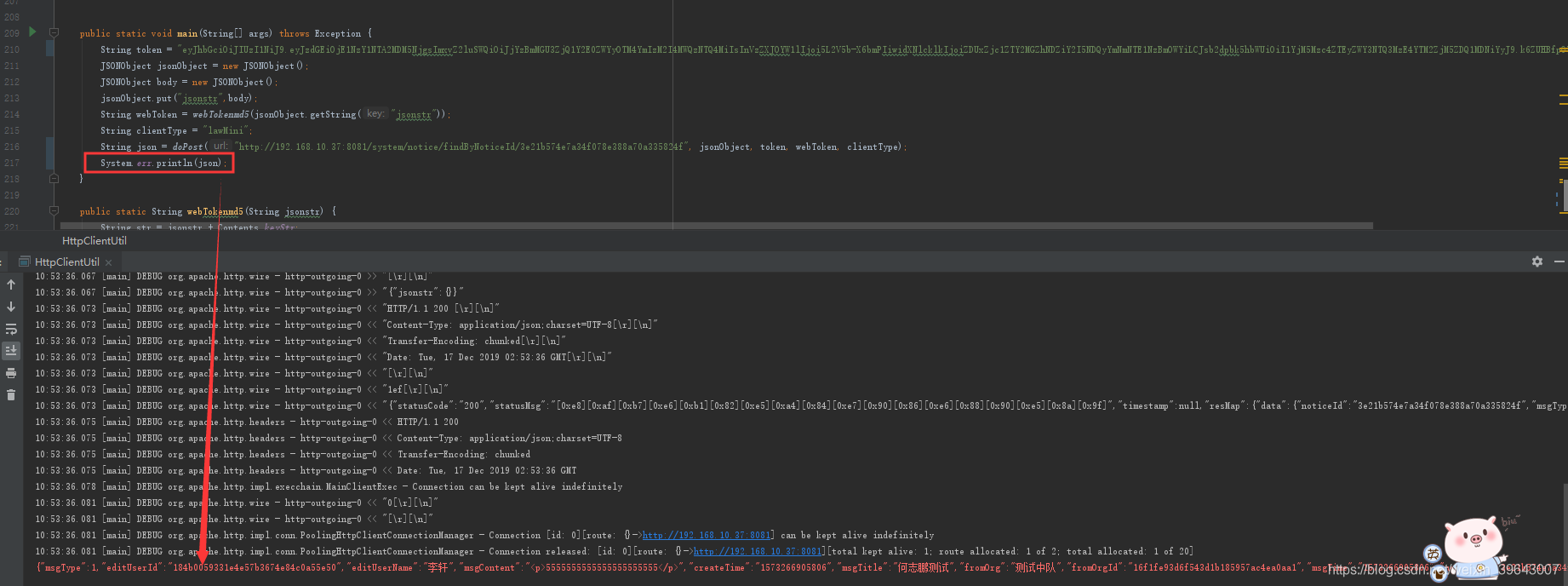This screenshot has height=586, width=1568.
Task: Click console line 'Date: Tue, 17 Dec 2019 02:53:36 GMT[\r][\n]'
Action: click(323, 357)
